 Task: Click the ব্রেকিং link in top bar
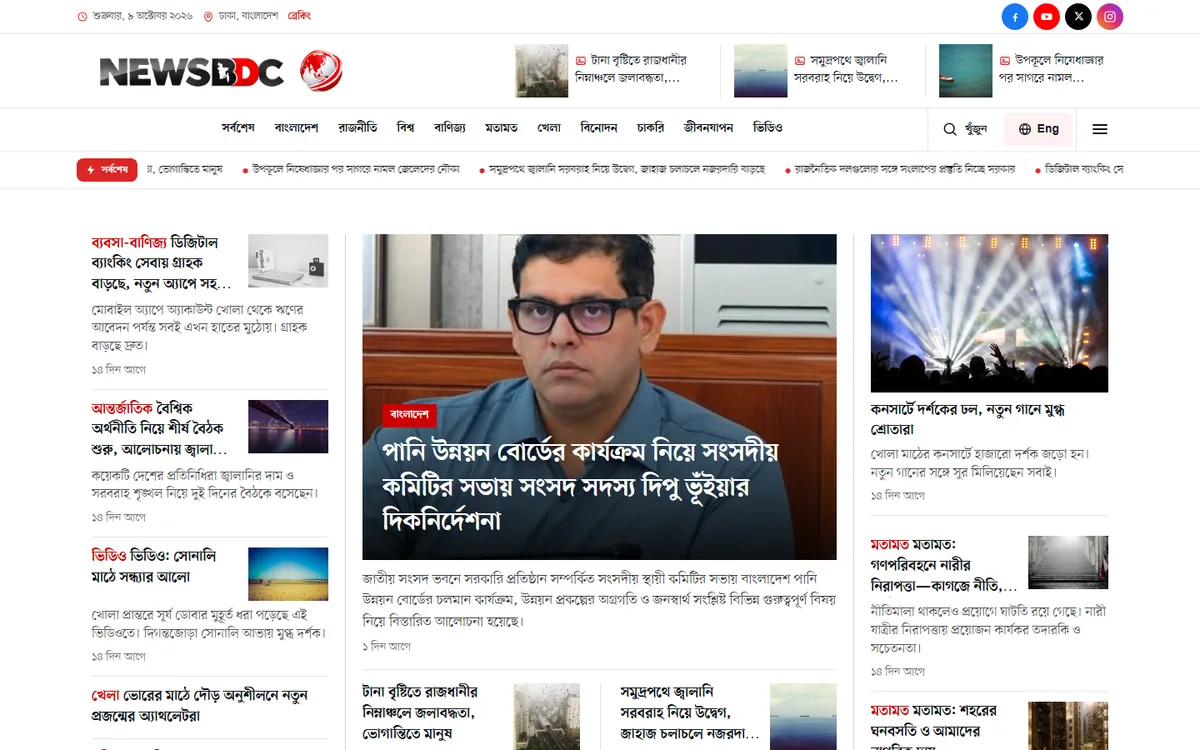tap(299, 17)
